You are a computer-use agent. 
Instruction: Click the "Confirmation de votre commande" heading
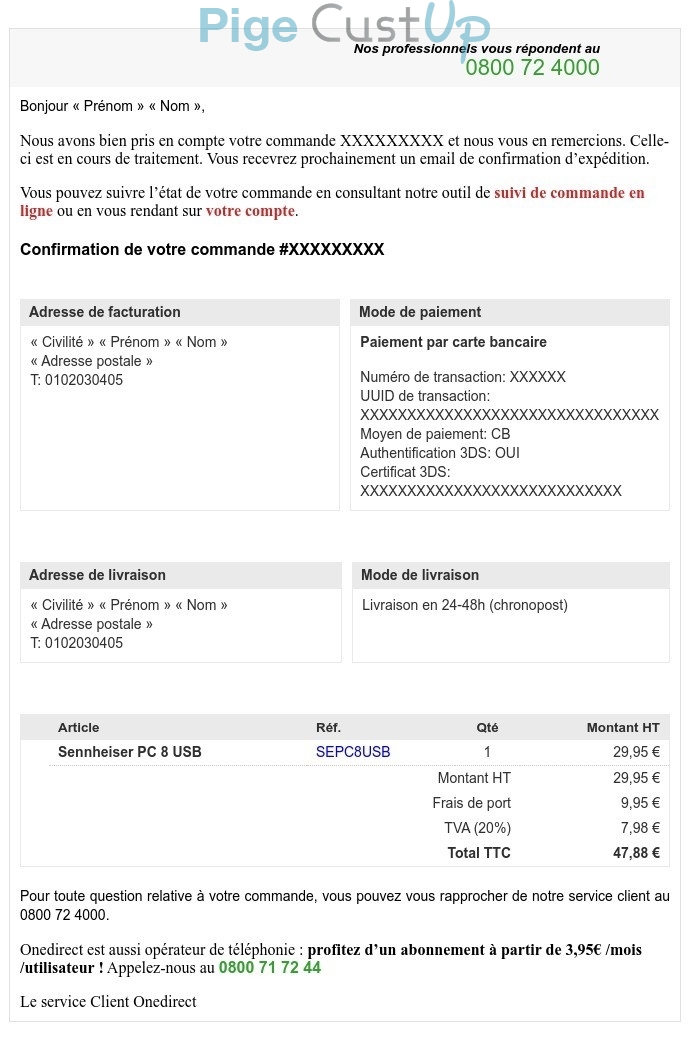202,250
